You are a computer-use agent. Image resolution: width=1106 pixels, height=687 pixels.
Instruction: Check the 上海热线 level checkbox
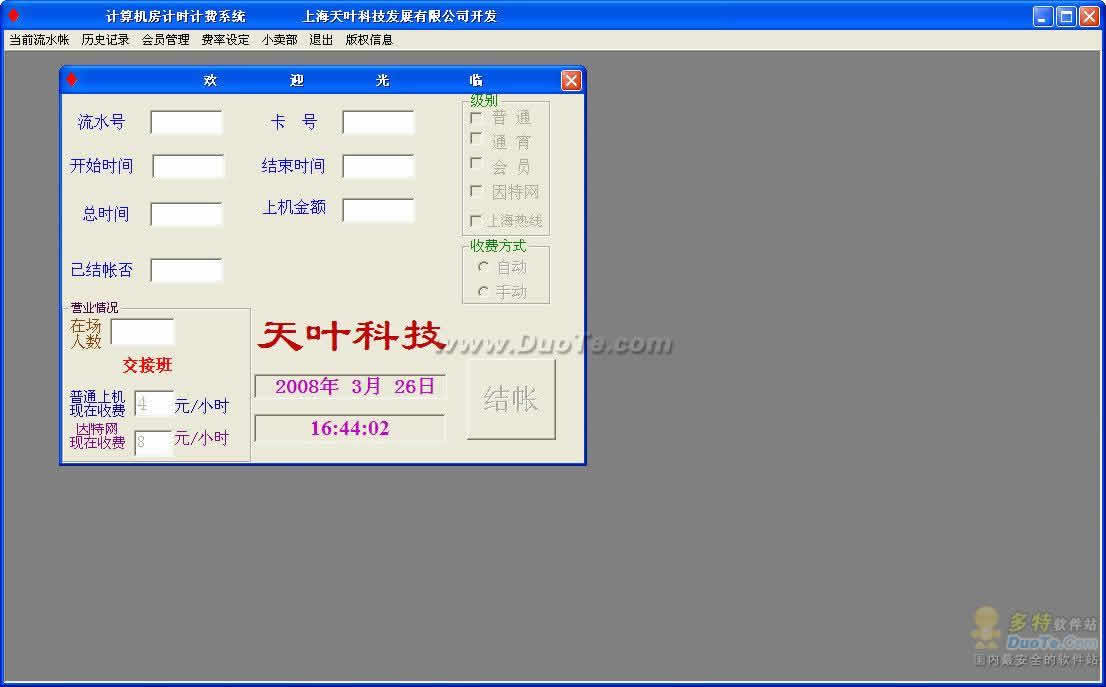pyautogui.click(x=476, y=220)
